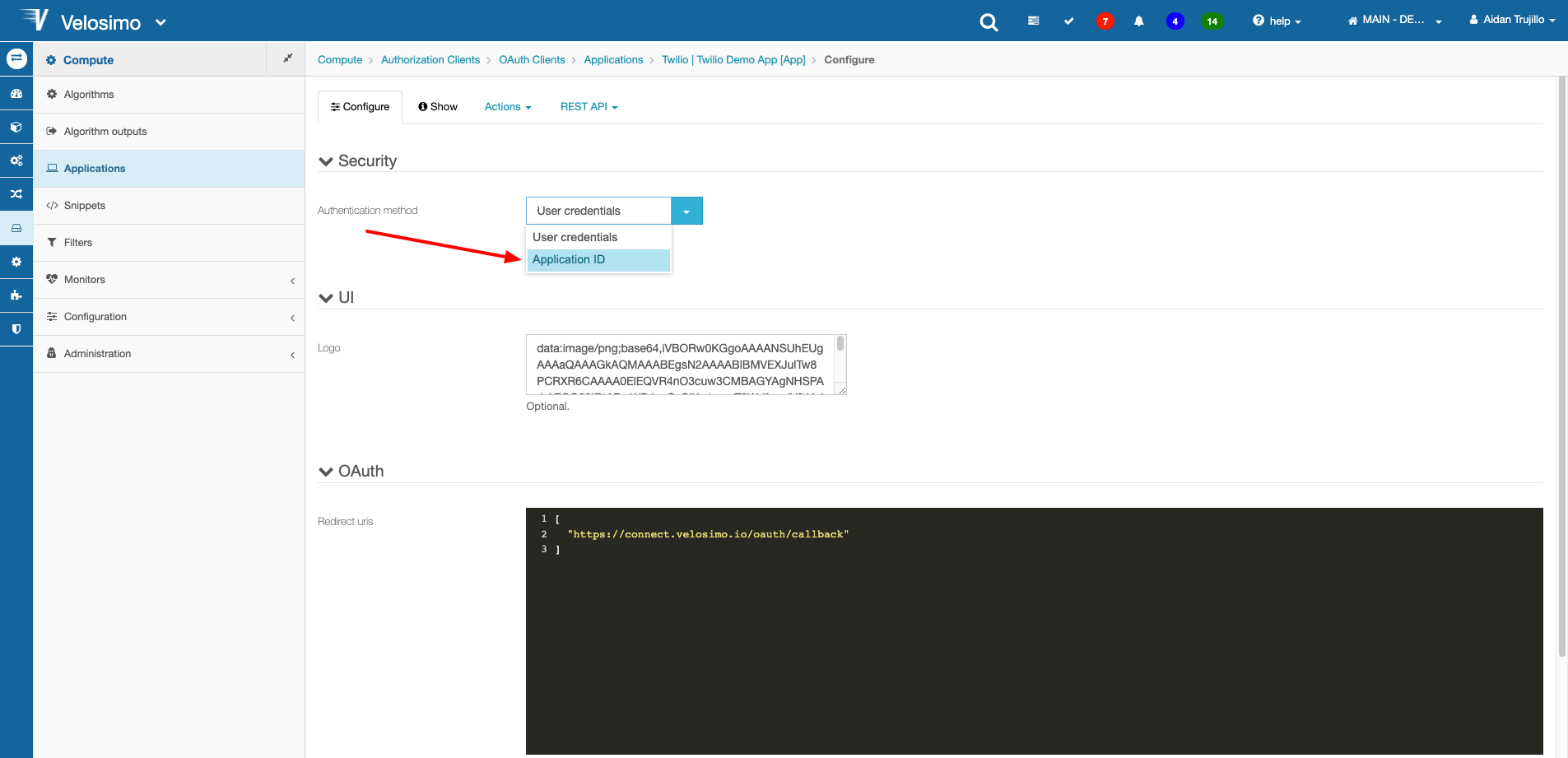Expand the Configuration submenu

169,317
